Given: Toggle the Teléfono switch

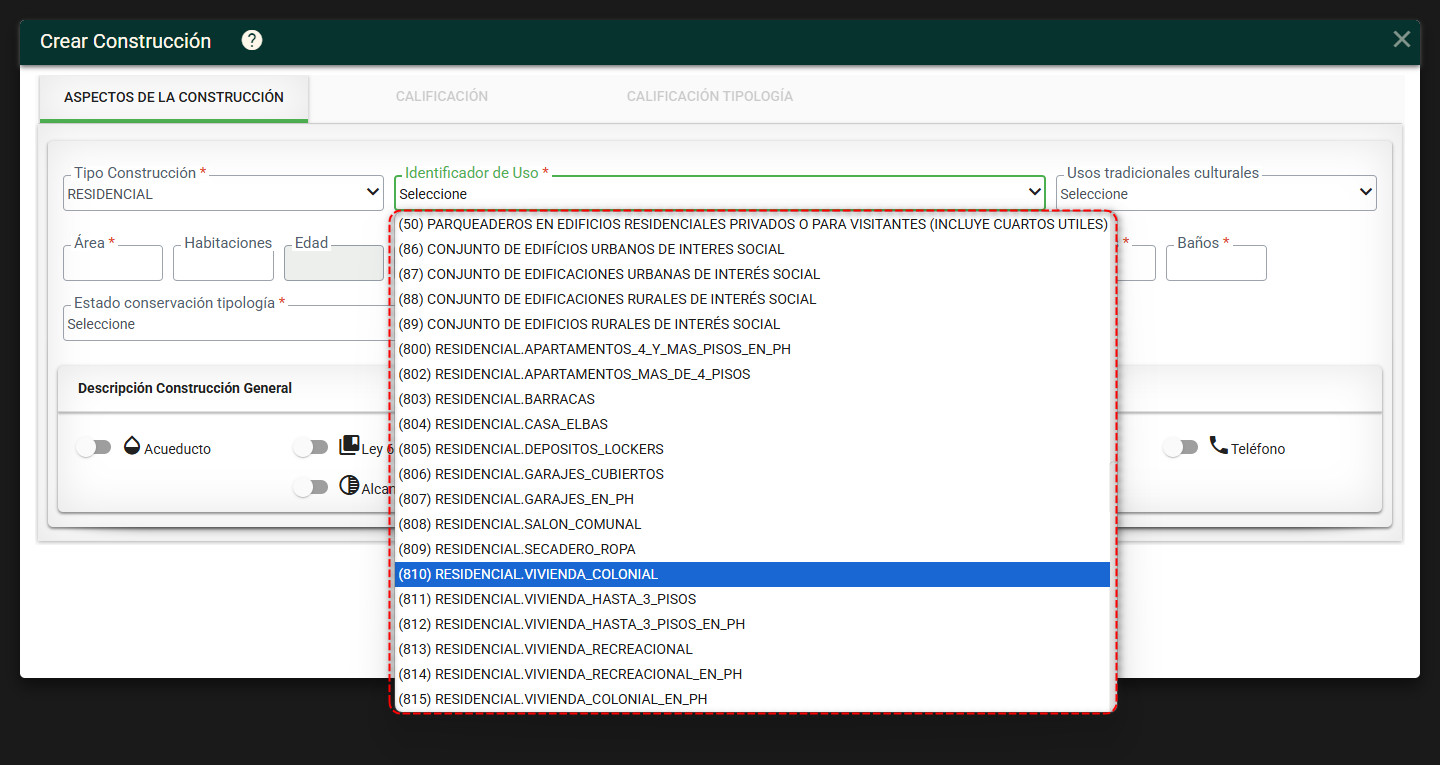Looking at the screenshot, I should (1180, 448).
